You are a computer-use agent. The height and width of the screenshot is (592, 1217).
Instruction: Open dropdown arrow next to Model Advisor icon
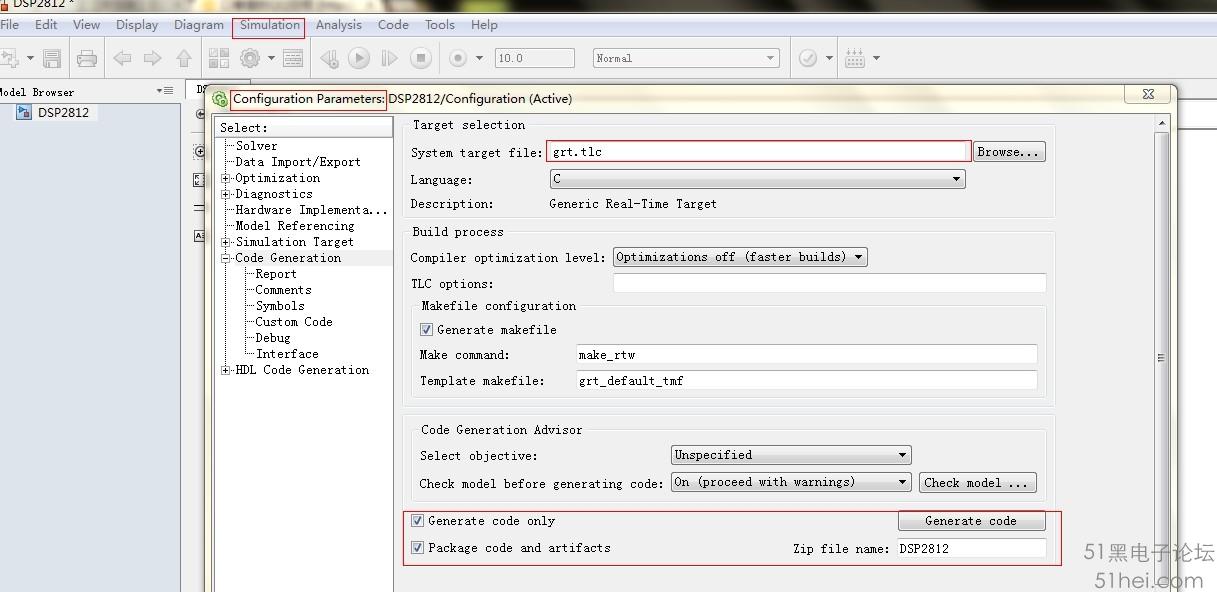click(829, 59)
